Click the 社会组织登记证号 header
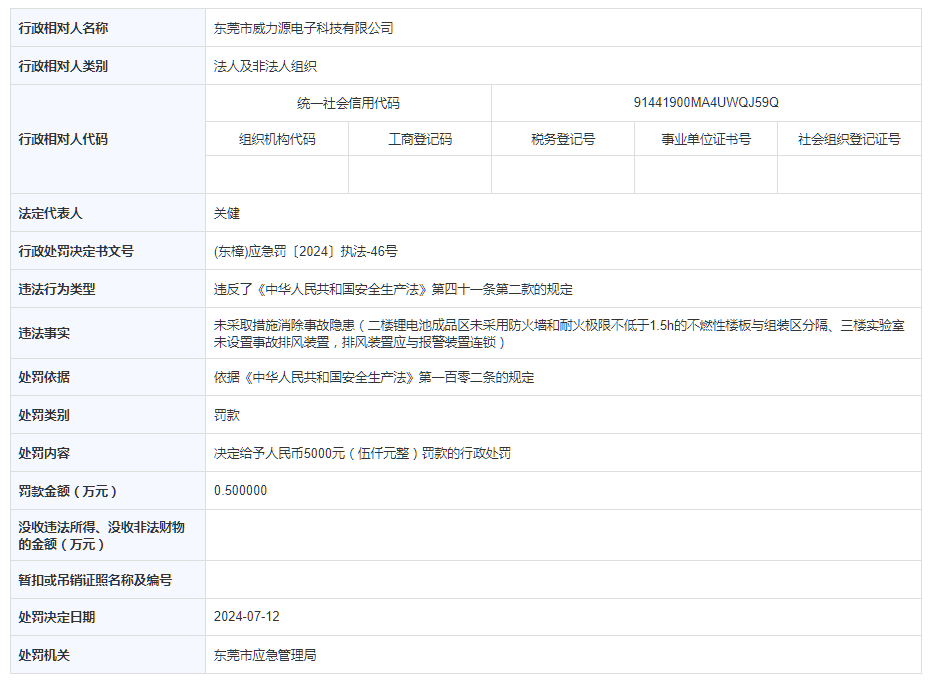Image resolution: width=933 pixels, height=686 pixels. [850, 139]
